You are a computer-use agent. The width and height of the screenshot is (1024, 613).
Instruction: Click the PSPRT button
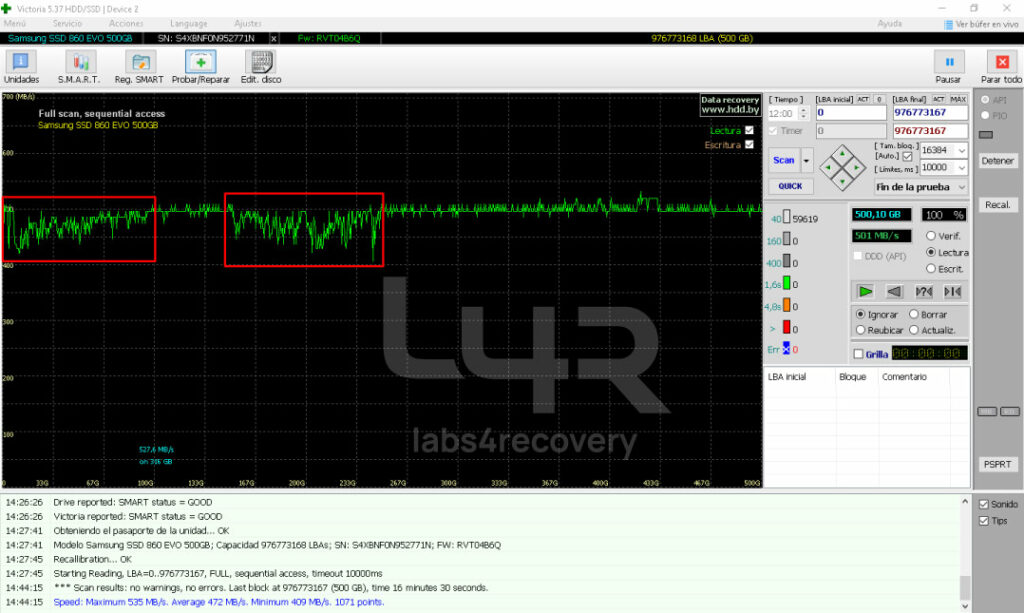tap(997, 464)
